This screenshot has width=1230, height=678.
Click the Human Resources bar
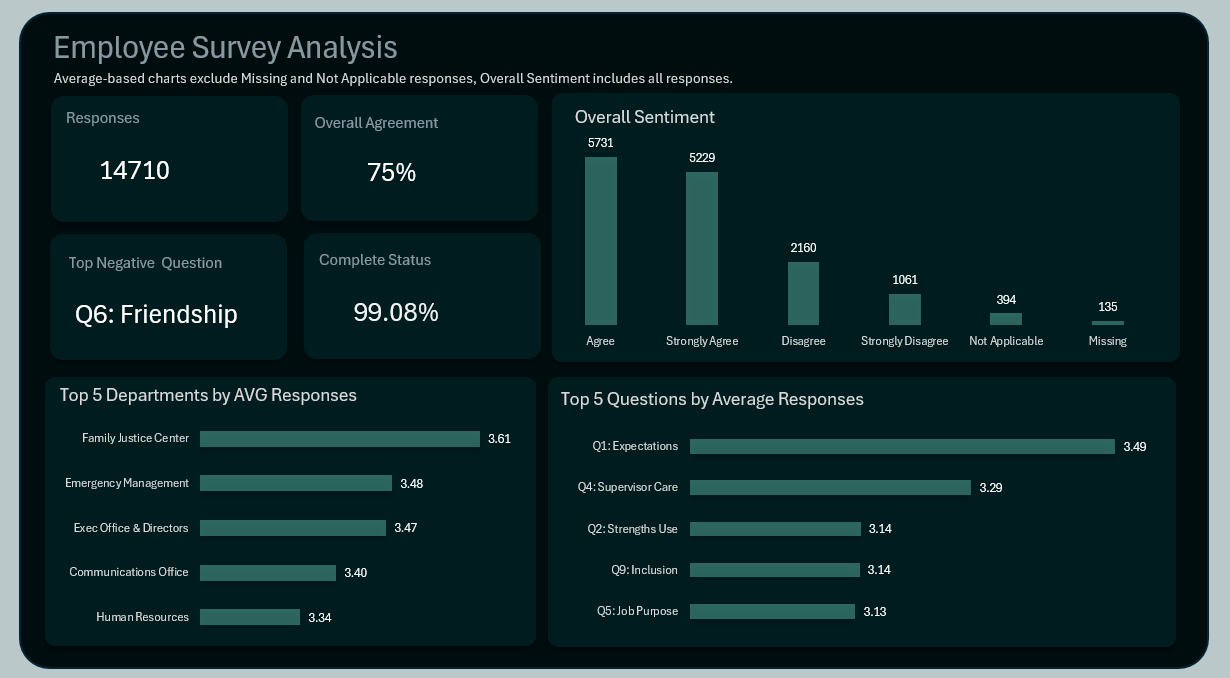[250, 617]
